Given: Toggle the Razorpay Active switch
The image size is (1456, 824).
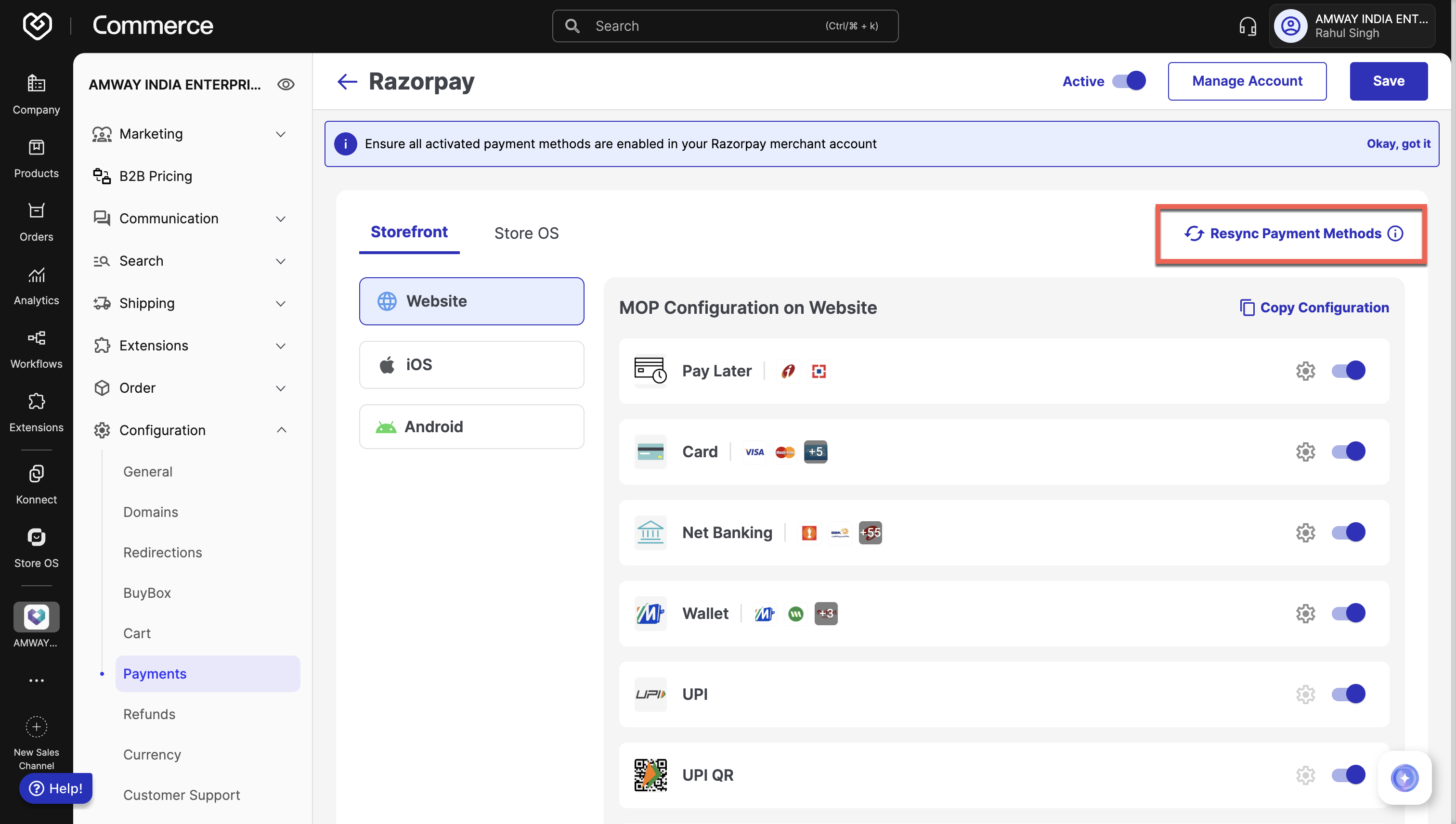Looking at the screenshot, I should (x=1129, y=81).
